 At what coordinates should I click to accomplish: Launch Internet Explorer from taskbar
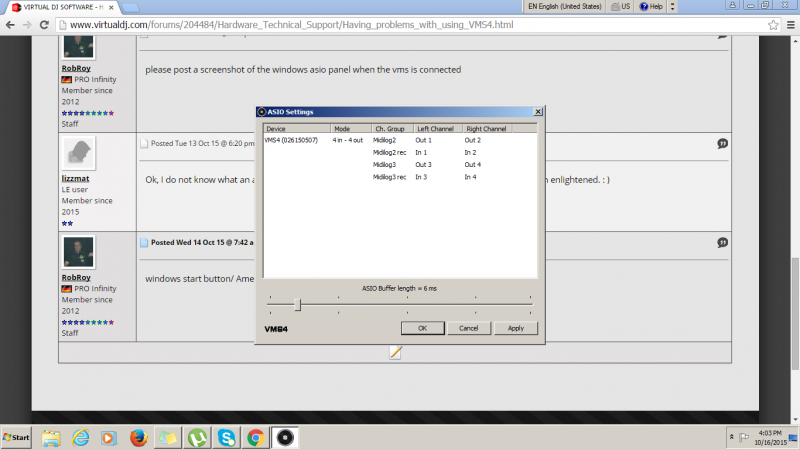pos(80,438)
